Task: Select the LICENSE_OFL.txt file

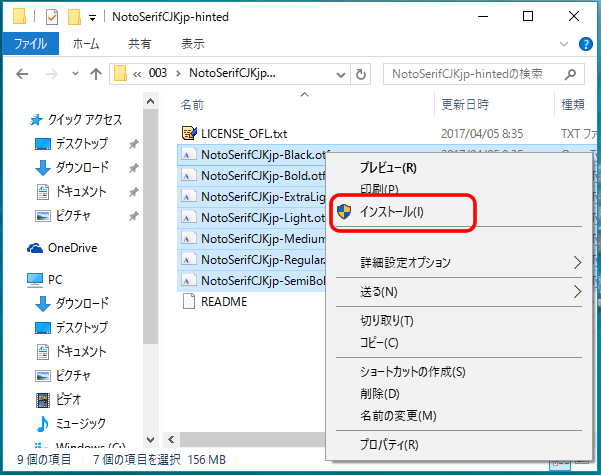Action: [244, 133]
